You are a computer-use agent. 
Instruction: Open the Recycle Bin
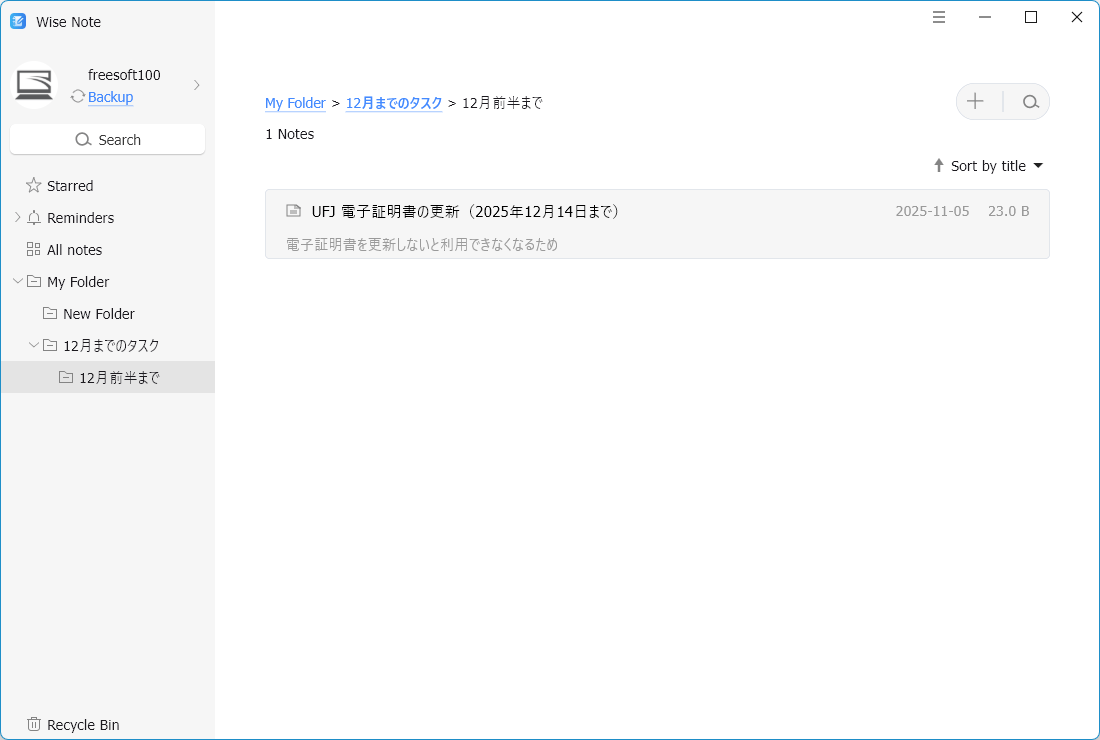(x=83, y=725)
